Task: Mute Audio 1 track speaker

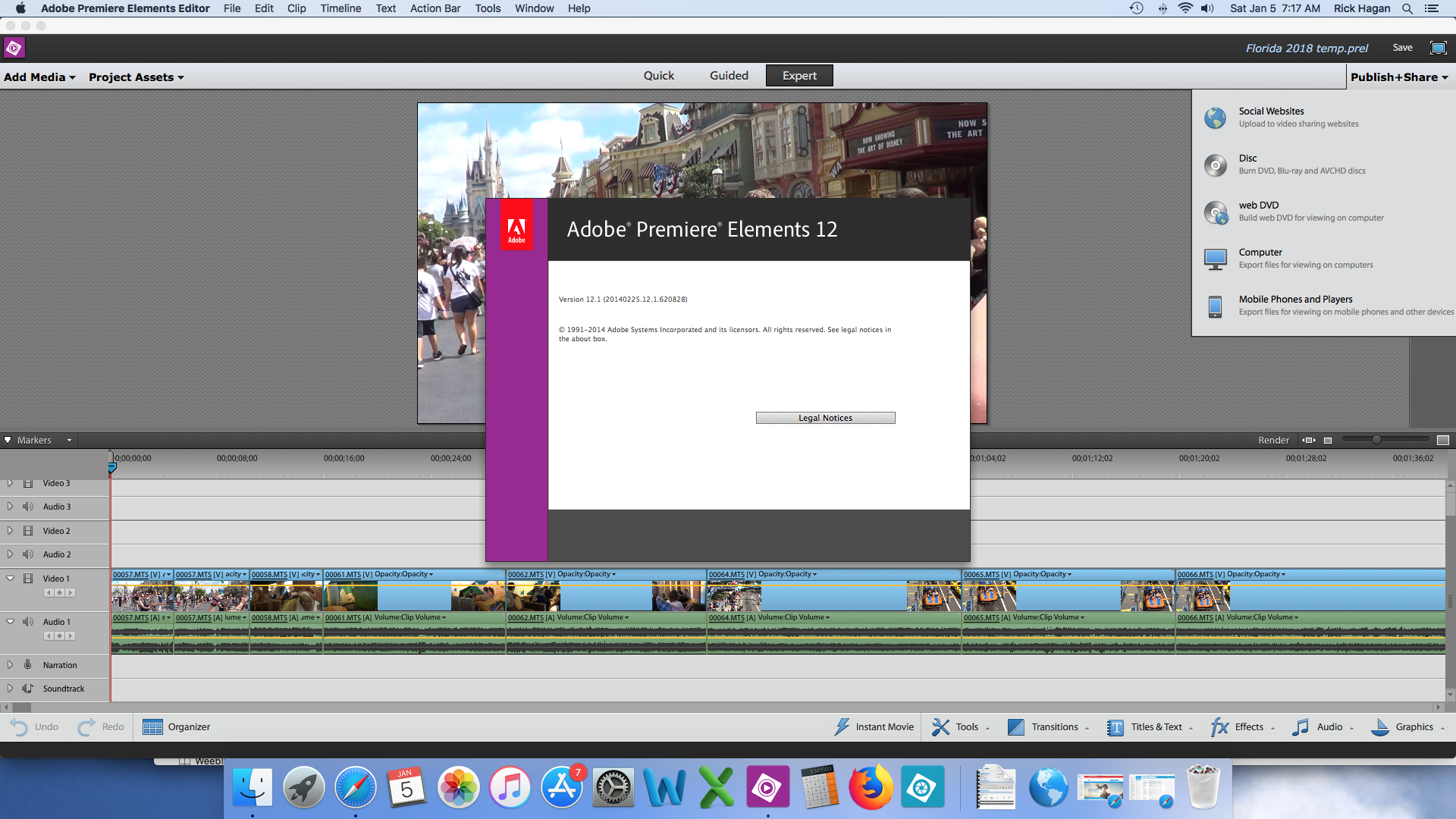Action: [28, 622]
